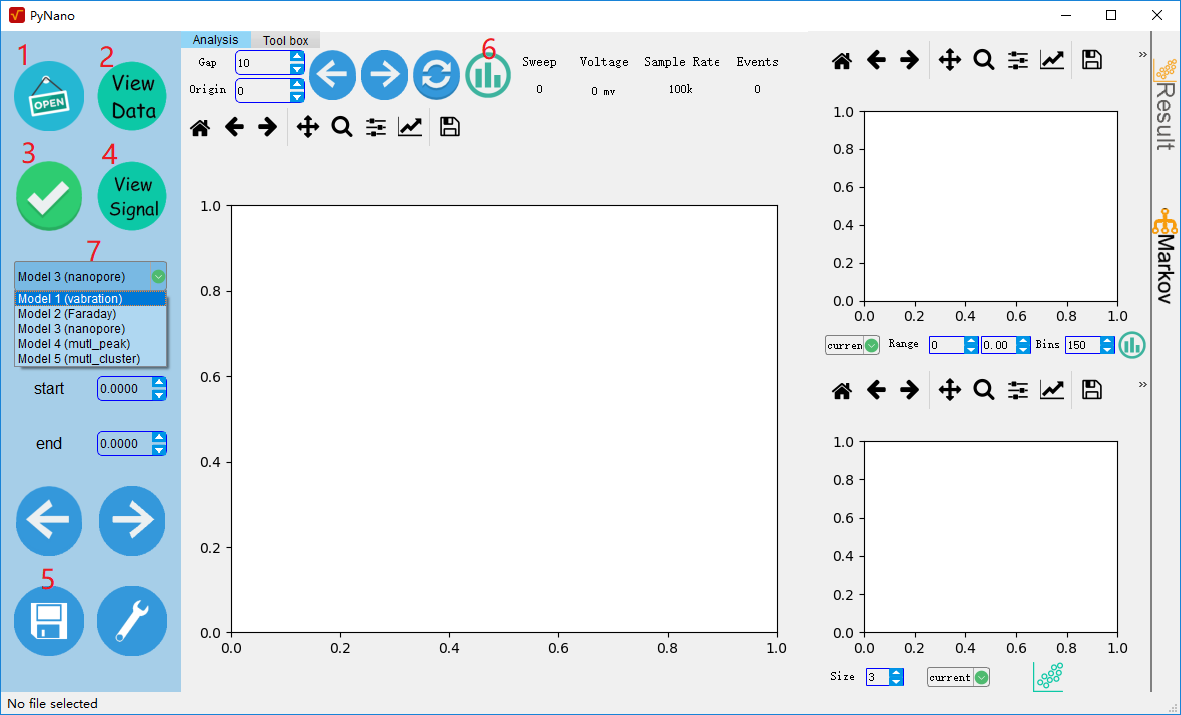
Task: Decrease the end value with down arrow
Action: (x=158, y=450)
